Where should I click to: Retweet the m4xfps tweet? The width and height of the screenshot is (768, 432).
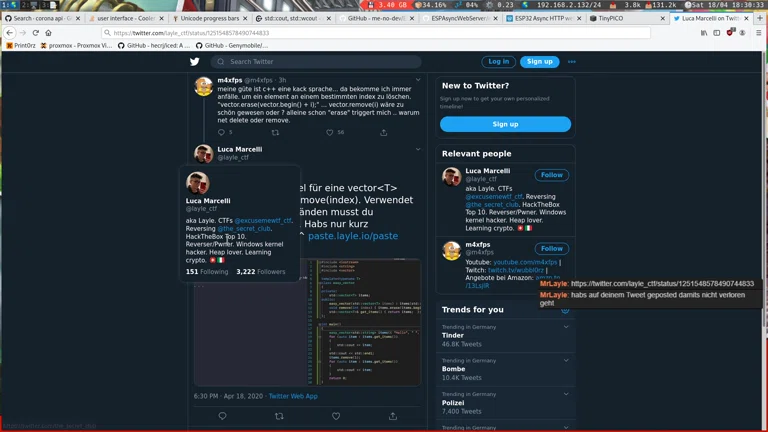[276, 132]
